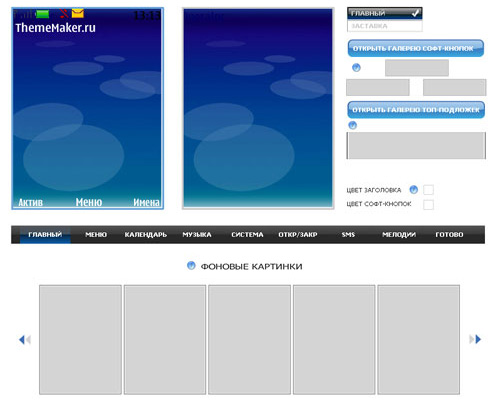Click the help icon below soft-button gallery button
The width and height of the screenshot is (500, 412).
pos(356,68)
